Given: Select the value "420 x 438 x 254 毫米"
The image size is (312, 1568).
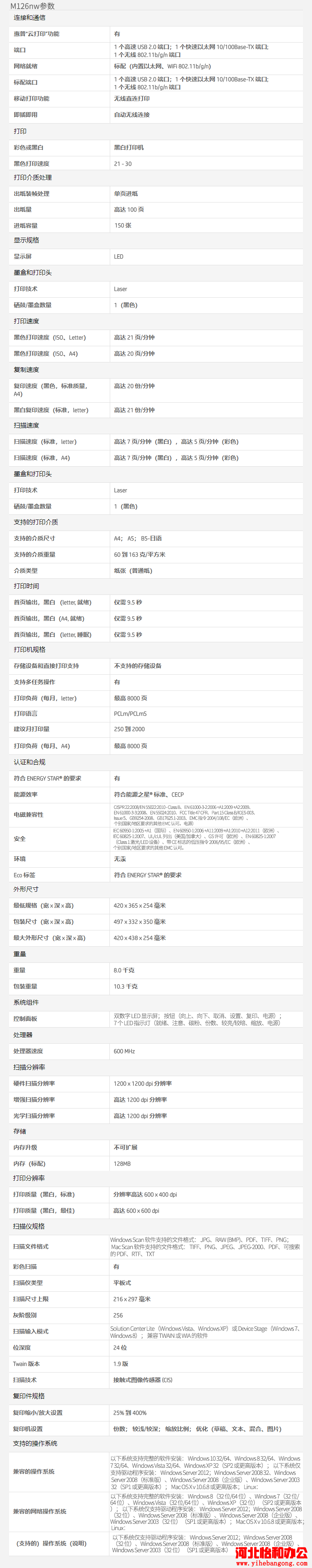Looking at the screenshot, I should [139, 938].
